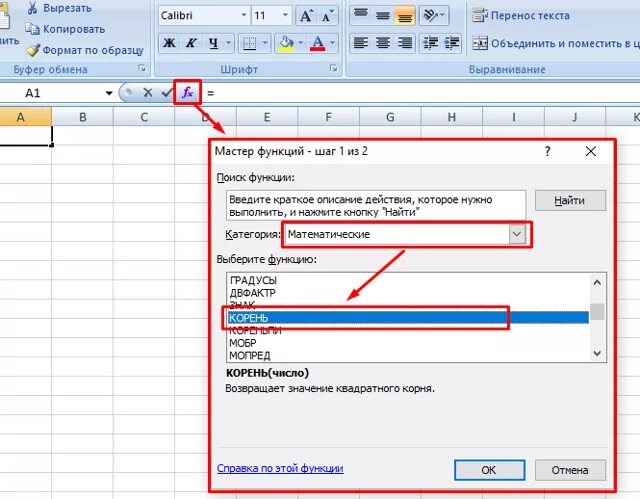Click function list scroll up arrow

coord(597,282)
